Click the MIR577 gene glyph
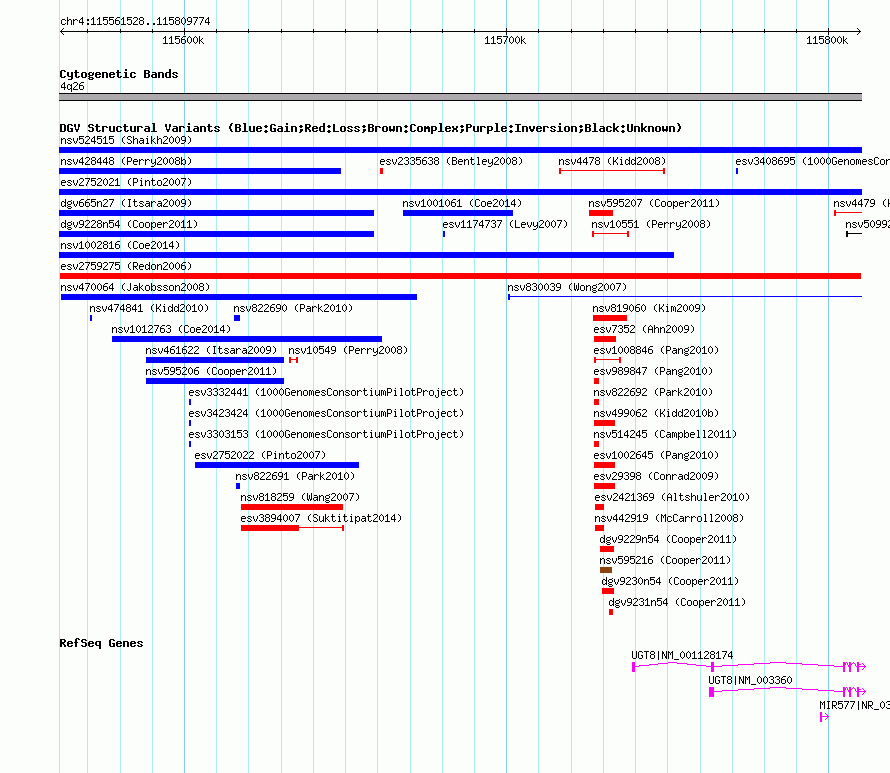 pos(824,717)
